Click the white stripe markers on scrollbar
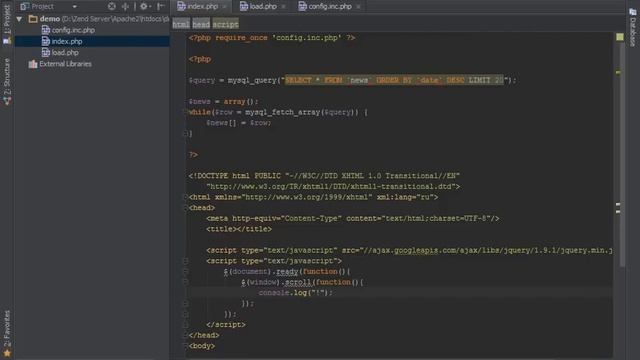This screenshot has width=640, height=360. pos(618,208)
